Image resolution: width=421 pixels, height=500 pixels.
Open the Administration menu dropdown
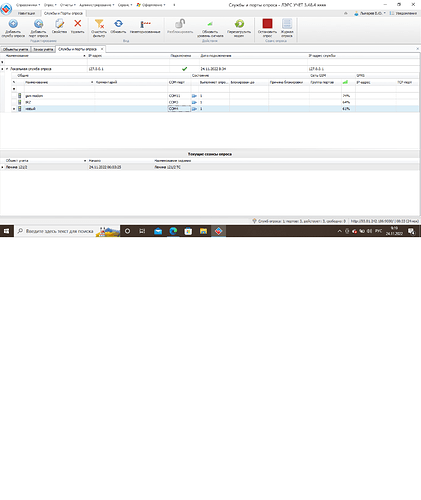click(97, 5)
